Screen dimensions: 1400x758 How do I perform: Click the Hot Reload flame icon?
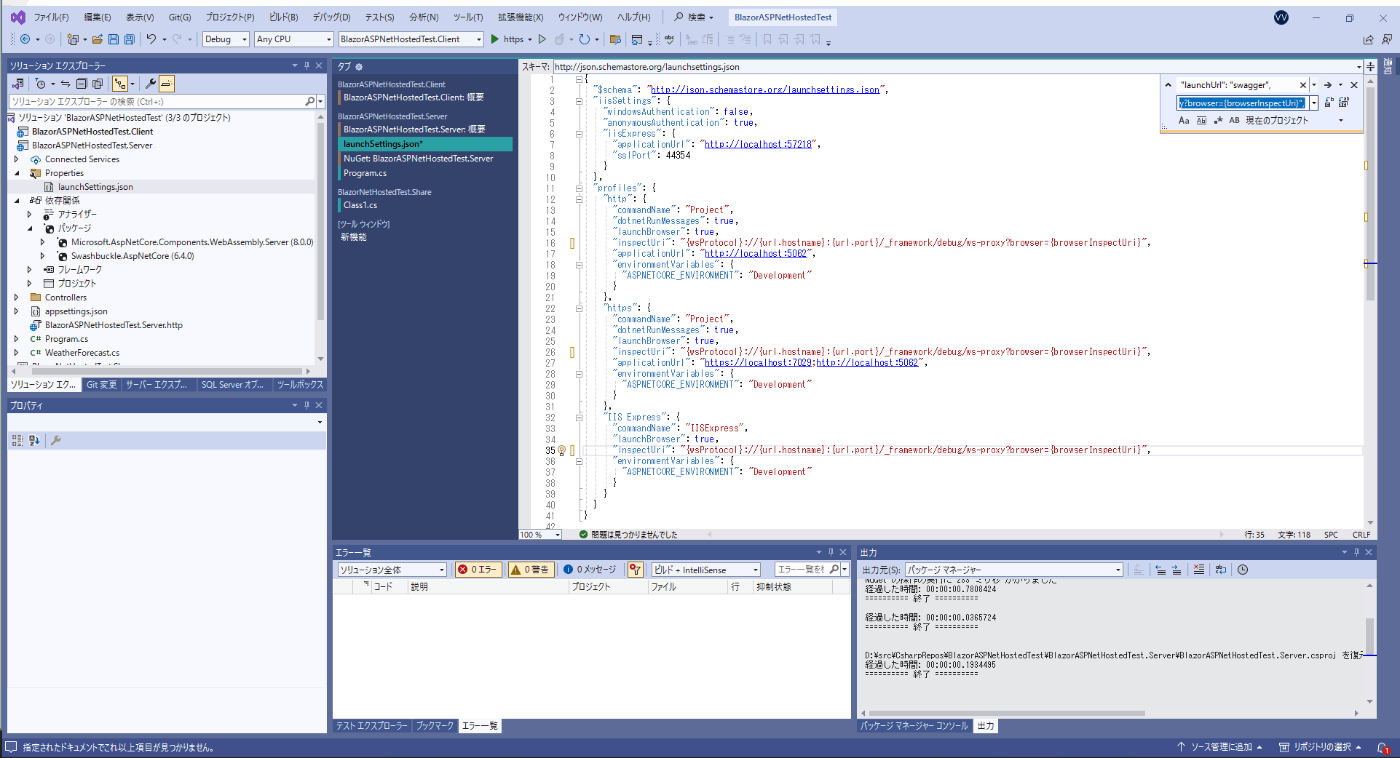tap(560, 39)
